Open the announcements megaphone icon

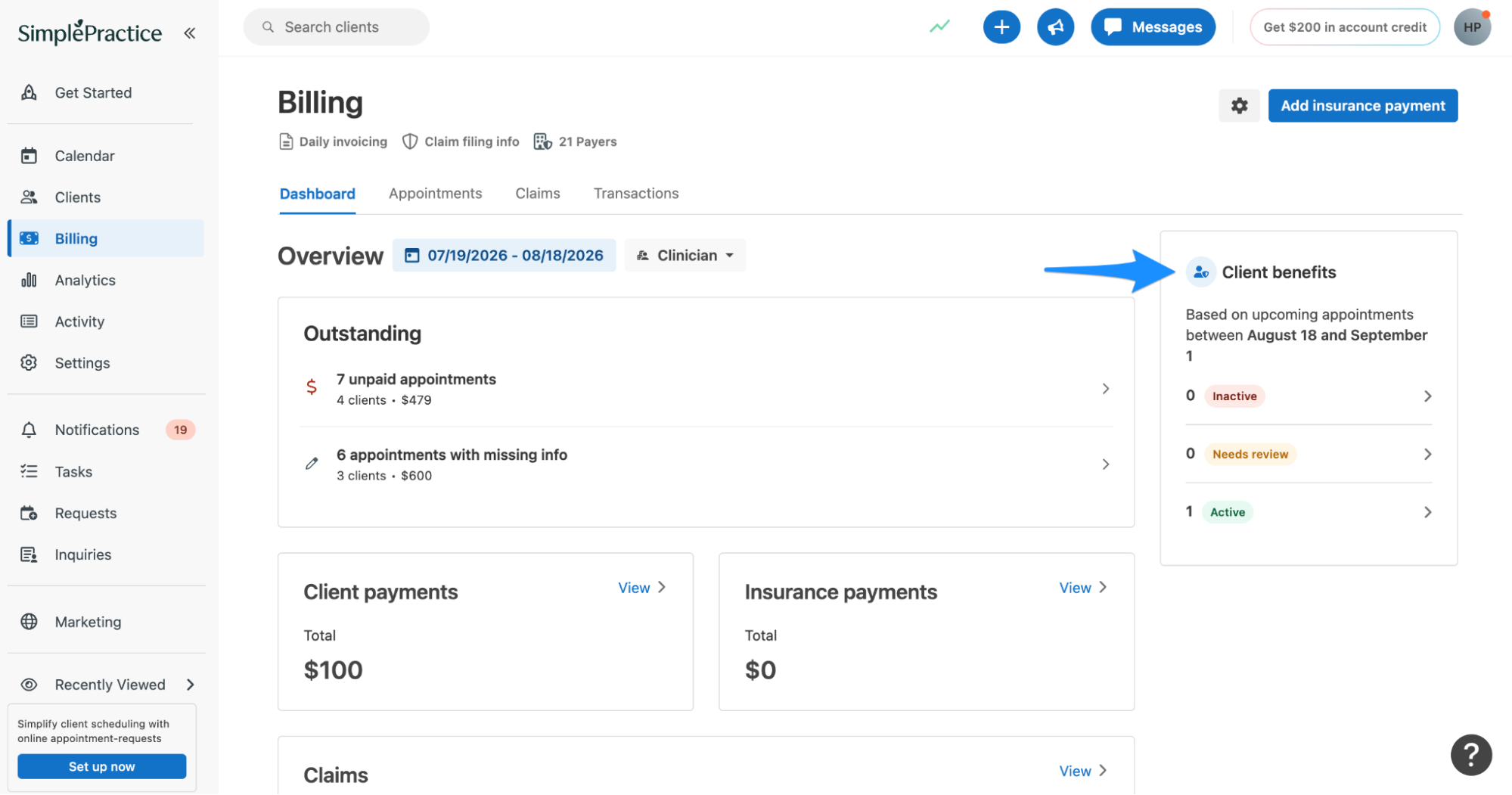pos(1055,27)
